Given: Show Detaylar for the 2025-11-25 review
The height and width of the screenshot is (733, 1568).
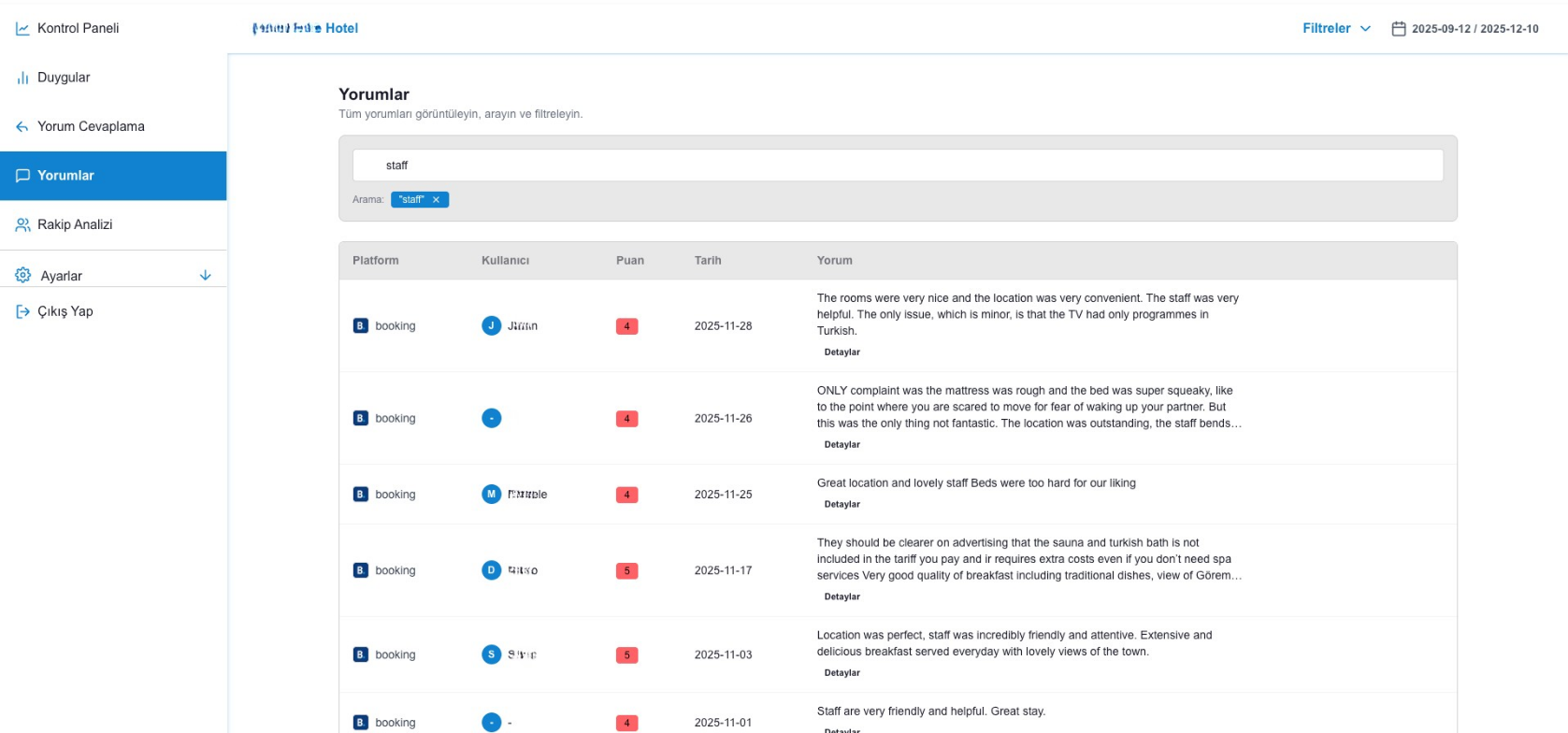Looking at the screenshot, I should 842,505.
